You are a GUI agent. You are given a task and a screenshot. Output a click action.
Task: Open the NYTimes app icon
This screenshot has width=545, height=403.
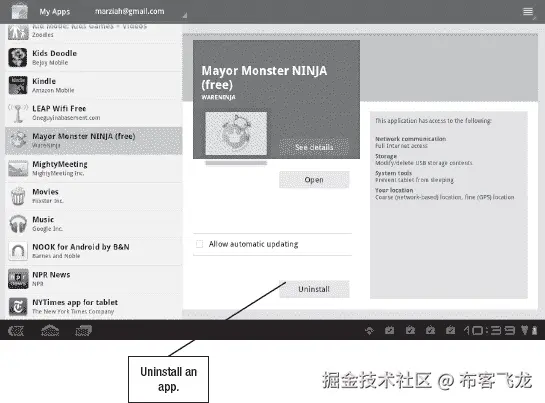tap(18, 307)
